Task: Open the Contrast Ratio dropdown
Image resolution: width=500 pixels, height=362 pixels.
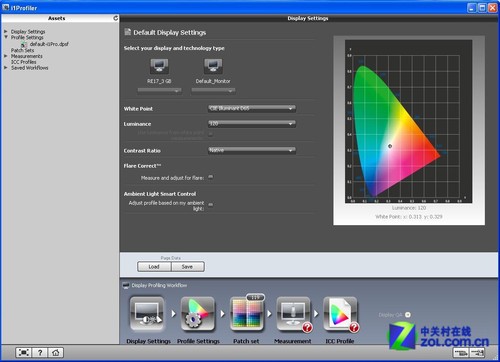Action: click(x=252, y=150)
